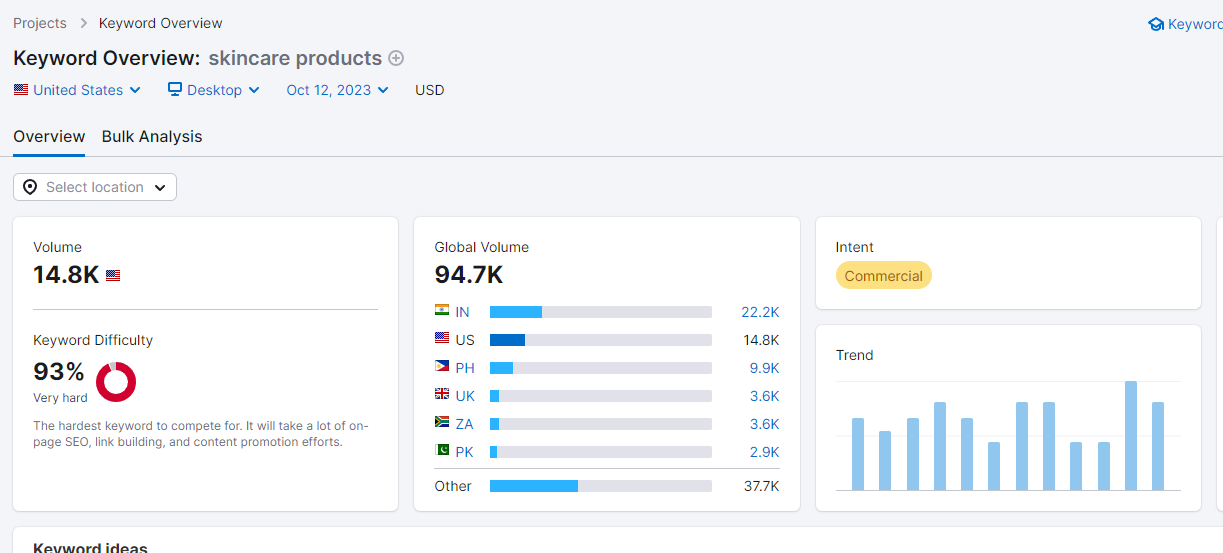1223x553 pixels.
Task: Click the US flag next to United States
Action: pyautogui.click(x=21, y=90)
